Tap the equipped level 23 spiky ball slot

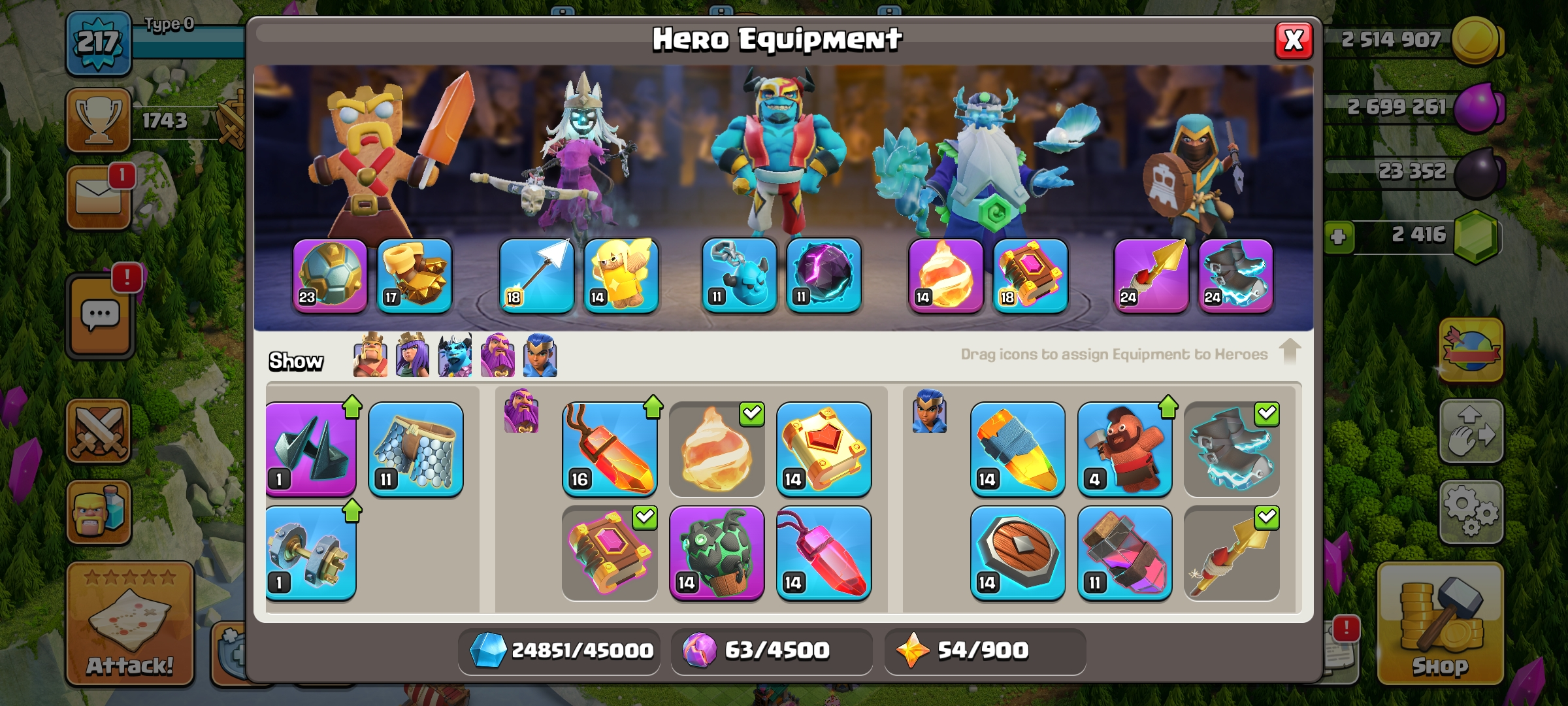(x=330, y=275)
